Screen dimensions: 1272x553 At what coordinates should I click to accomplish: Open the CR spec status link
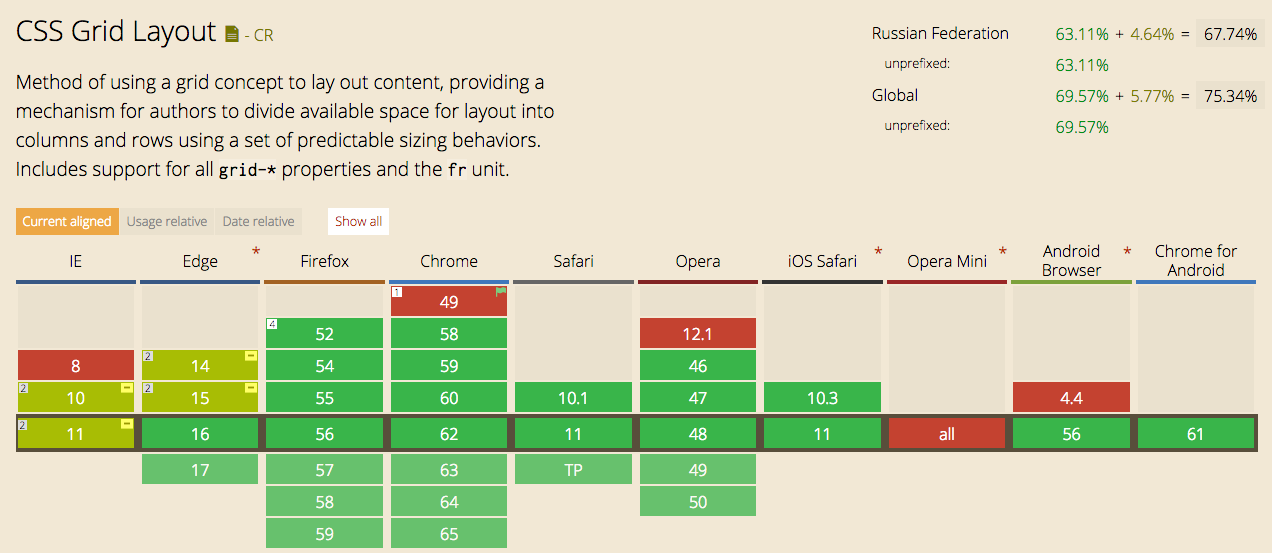click(263, 36)
